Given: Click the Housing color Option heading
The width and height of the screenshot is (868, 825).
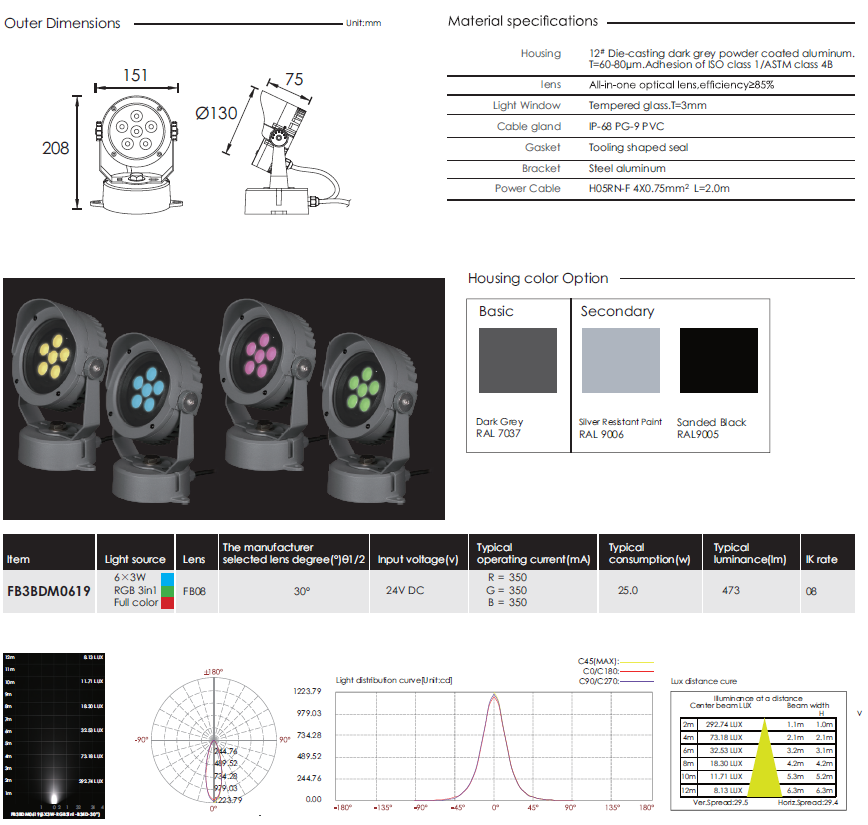Looking at the screenshot, I should click(538, 278).
